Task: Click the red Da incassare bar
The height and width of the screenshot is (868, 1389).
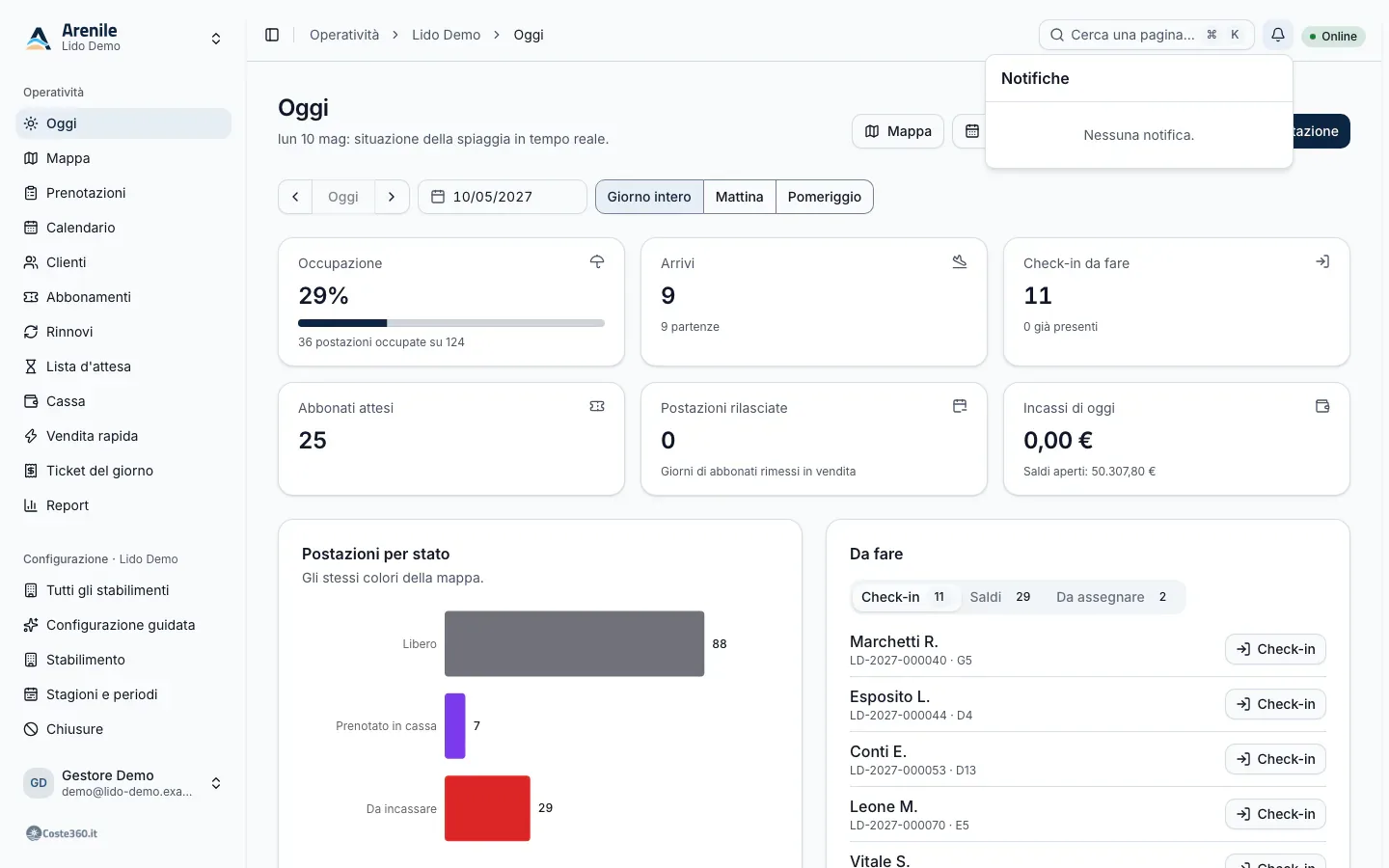Action: [x=487, y=808]
